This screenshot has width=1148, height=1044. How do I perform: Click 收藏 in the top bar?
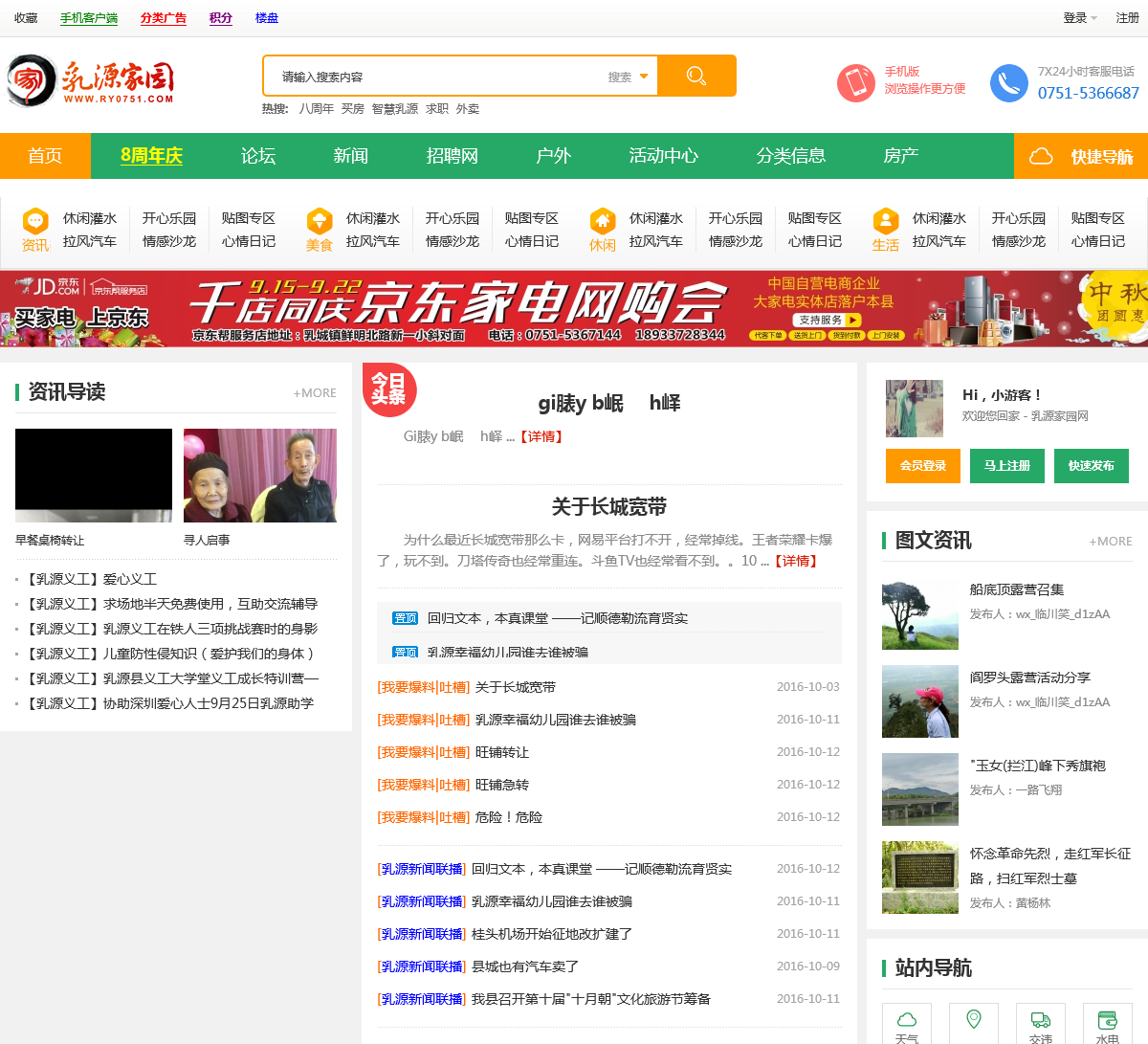(26, 18)
